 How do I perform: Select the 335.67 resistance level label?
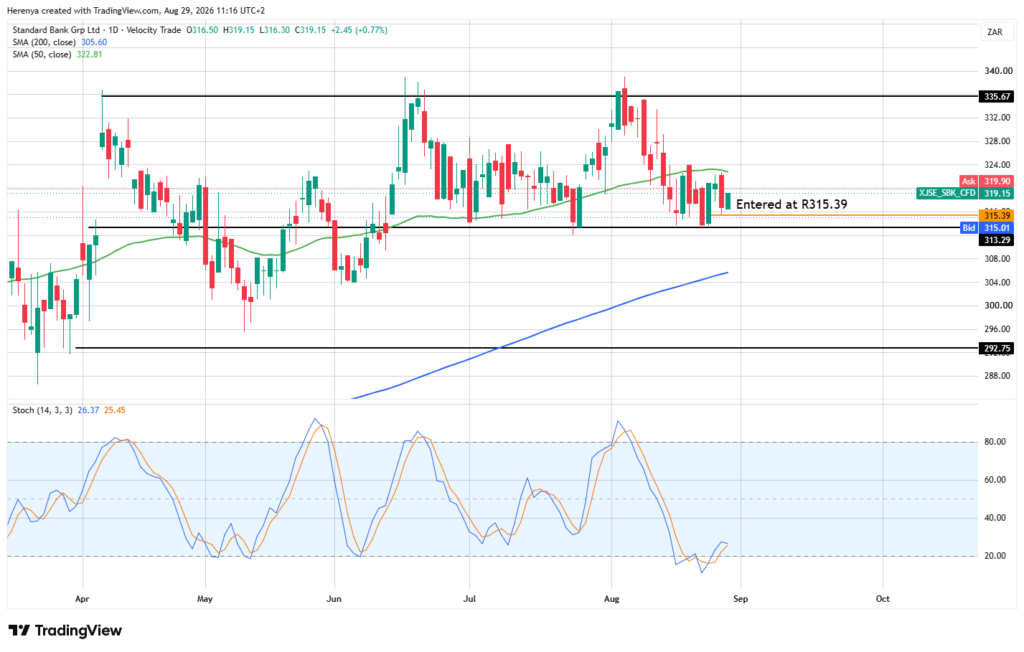[x=997, y=97]
